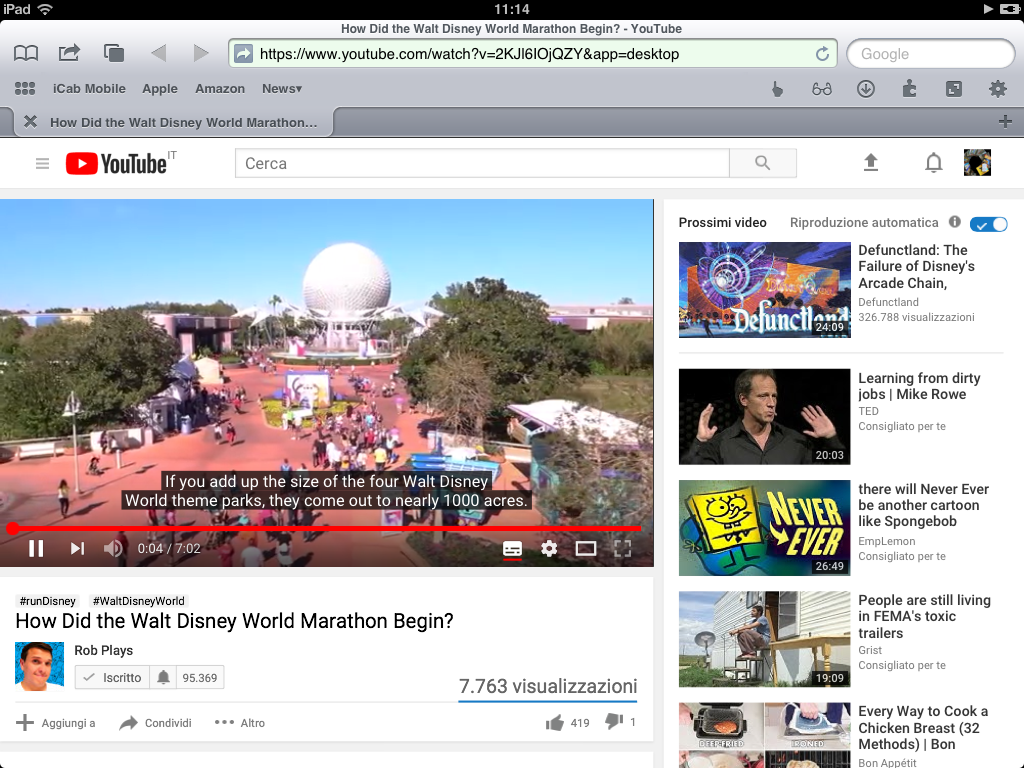Toggle channel notification bell beside Iscritto
The image size is (1024, 768).
coord(163,678)
